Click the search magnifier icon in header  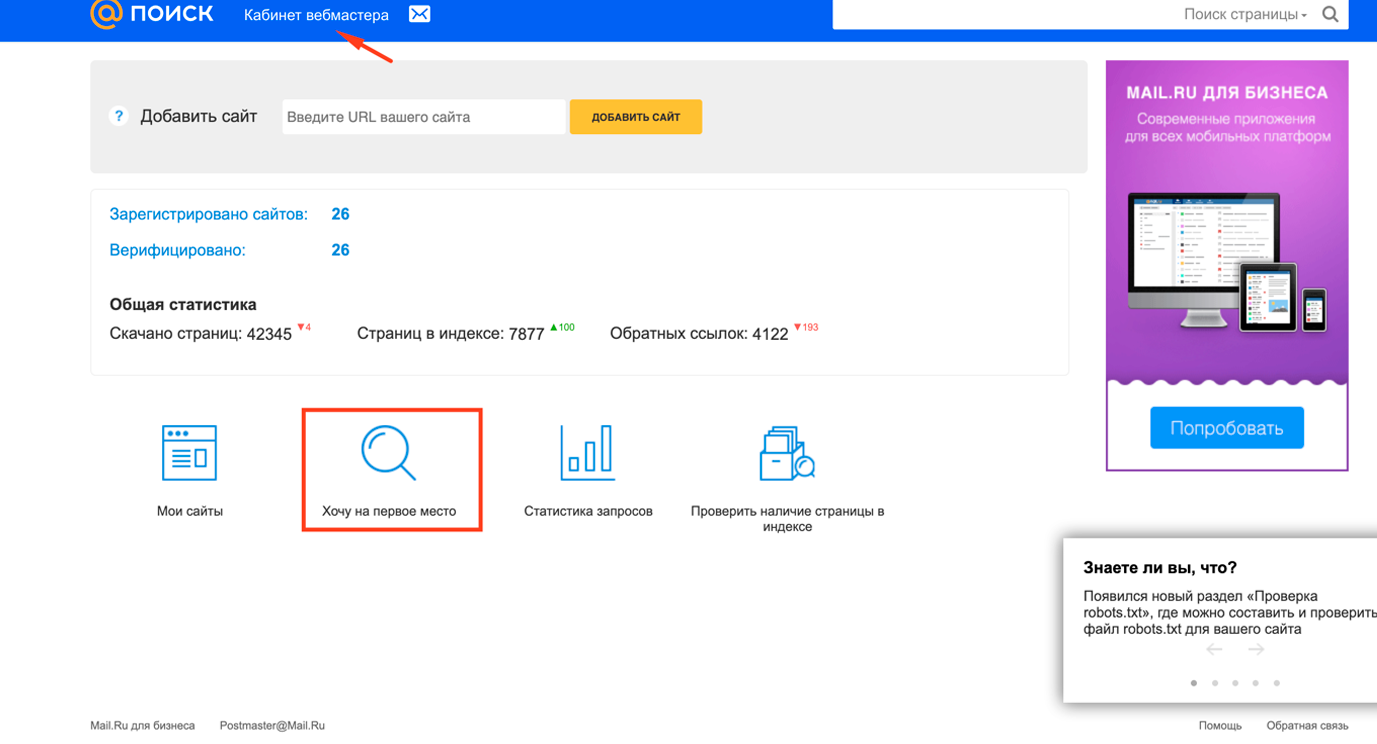tap(1330, 15)
